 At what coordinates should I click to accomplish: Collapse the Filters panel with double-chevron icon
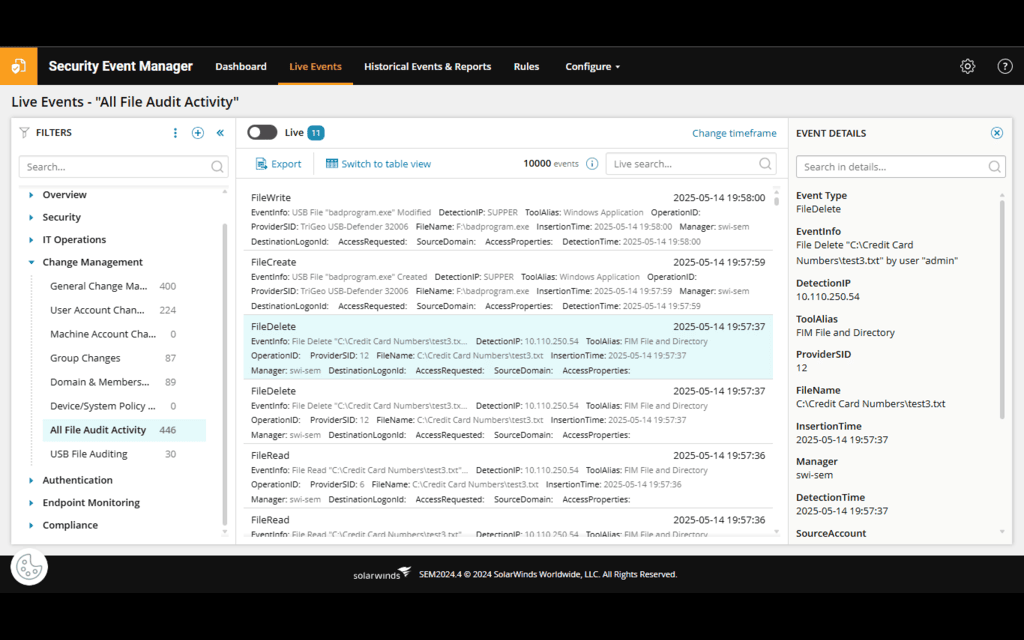coord(219,132)
